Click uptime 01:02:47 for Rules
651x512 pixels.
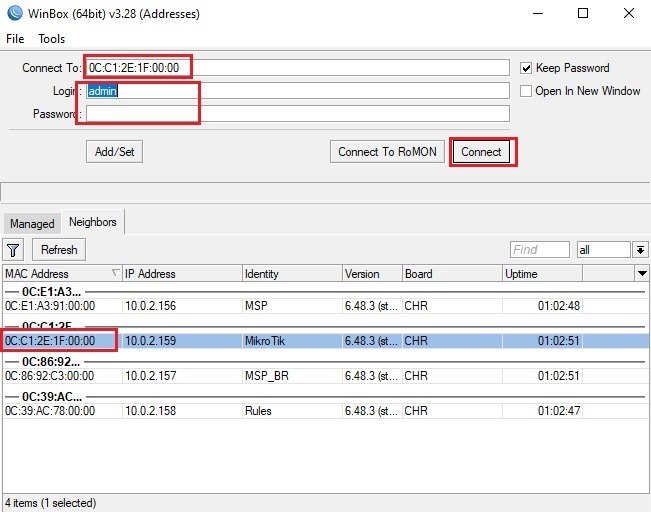(559, 411)
